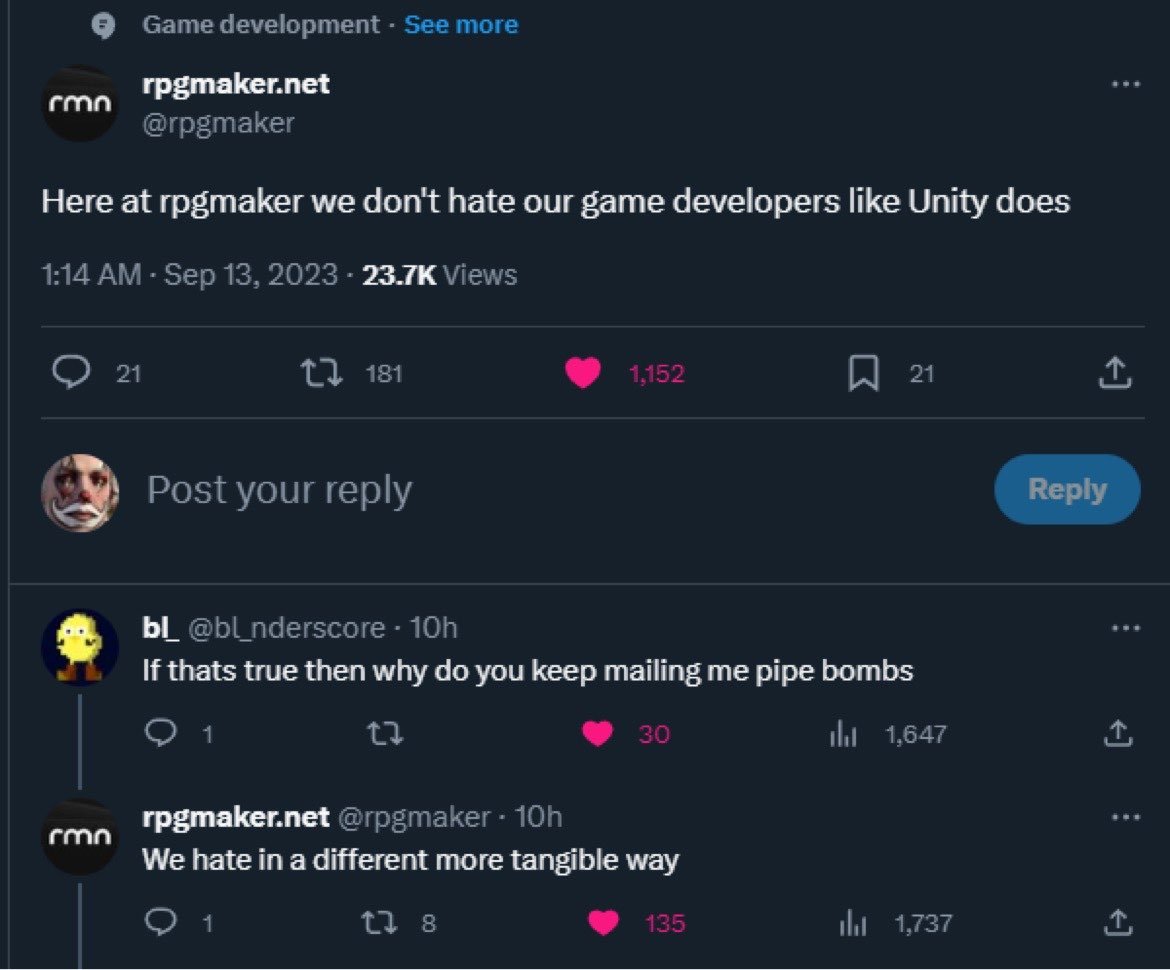The width and height of the screenshot is (1170, 970).
Task: Click the Game development topic label
Action: point(261,25)
